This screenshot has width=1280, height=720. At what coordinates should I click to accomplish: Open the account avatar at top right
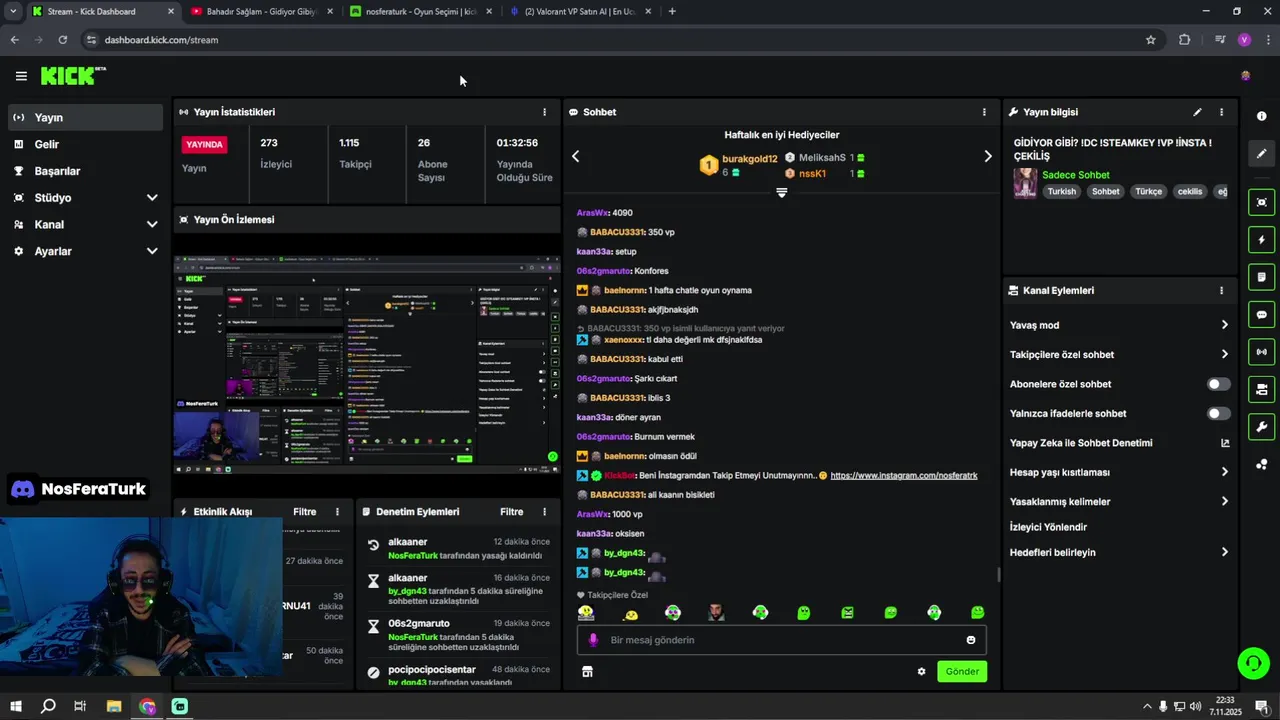click(x=1245, y=76)
